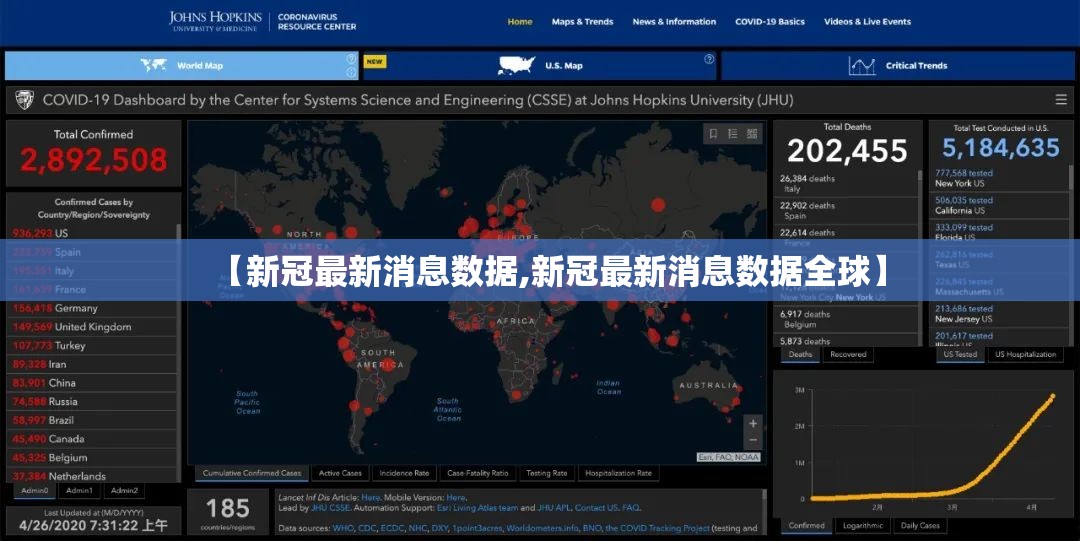Screen dimensions: 1080x541
Task: Switch to the World Map tab
Action: coord(182,65)
